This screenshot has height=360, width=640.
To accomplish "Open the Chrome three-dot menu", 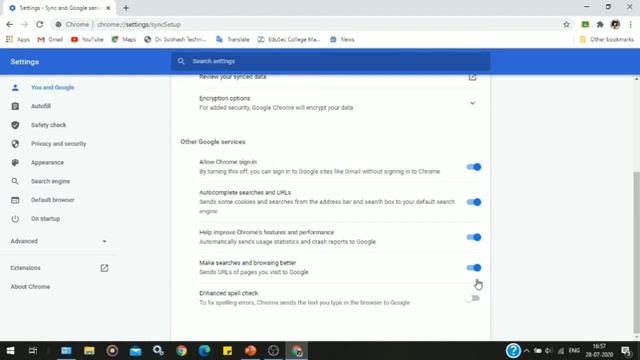I will [631, 24].
